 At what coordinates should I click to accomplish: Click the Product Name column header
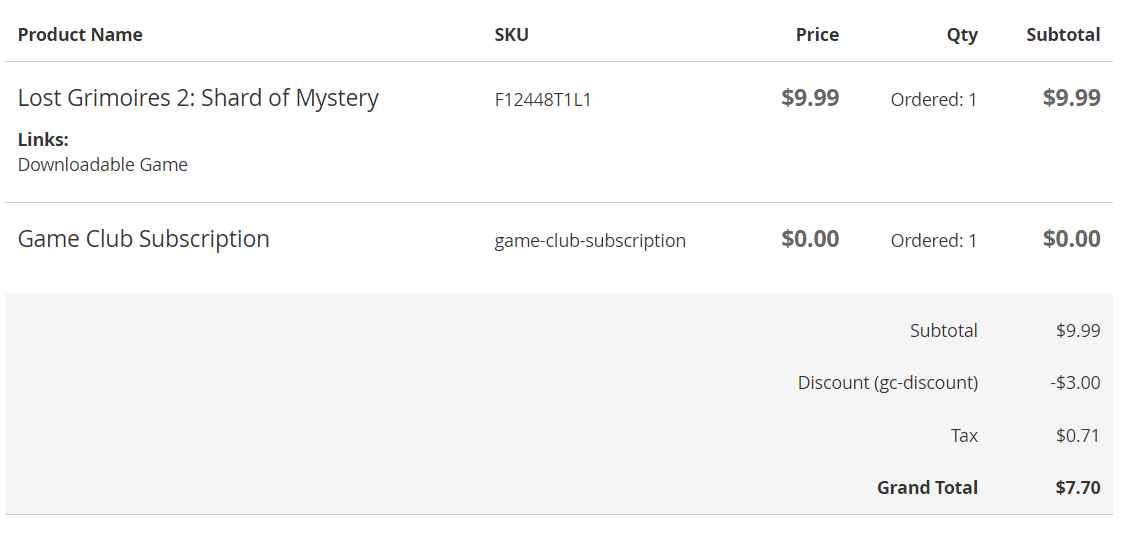80,35
